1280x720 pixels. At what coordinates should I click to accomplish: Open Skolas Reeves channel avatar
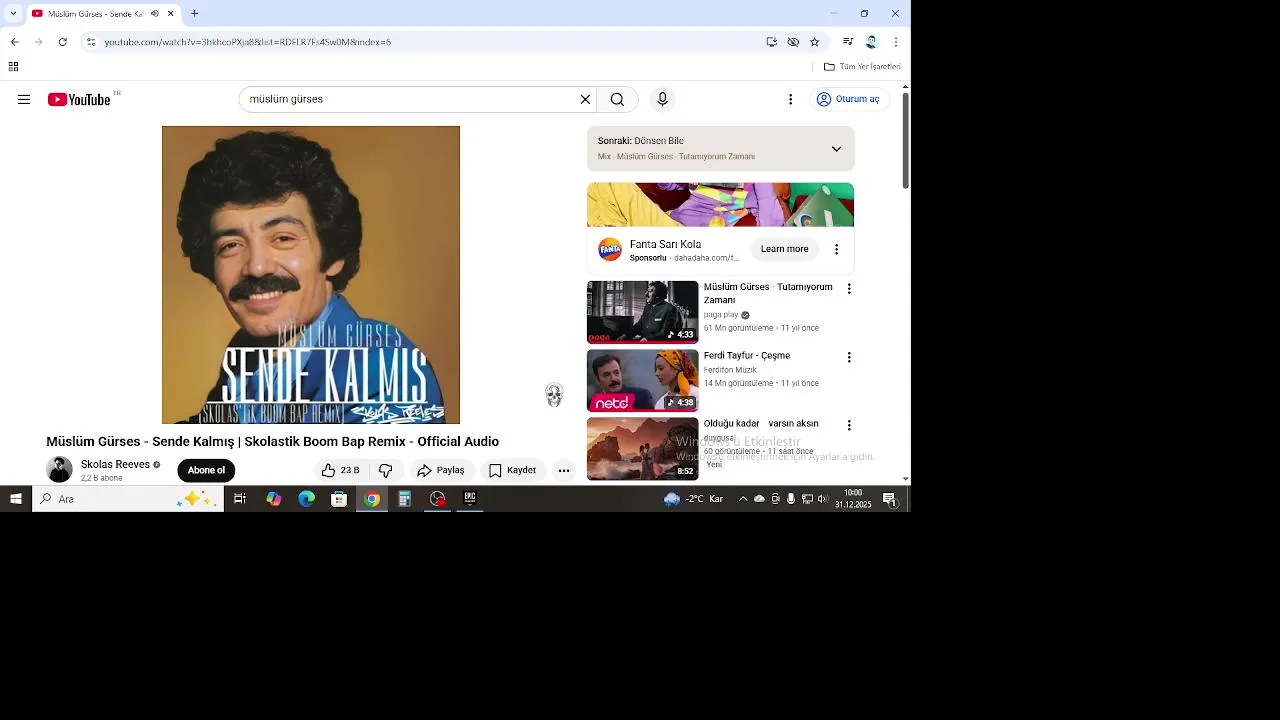(59, 470)
